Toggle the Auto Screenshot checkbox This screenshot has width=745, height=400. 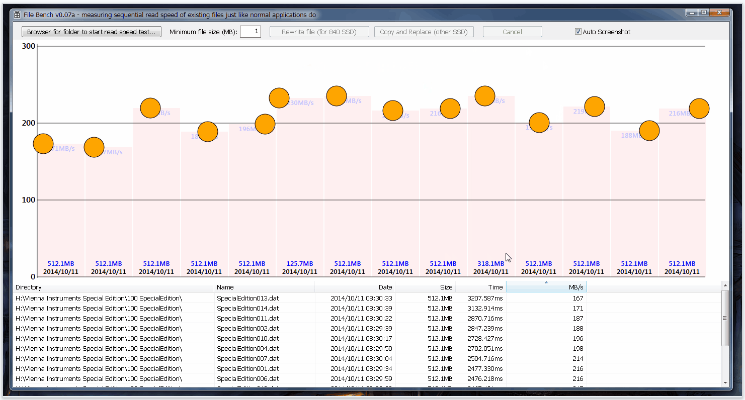coord(578,32)
